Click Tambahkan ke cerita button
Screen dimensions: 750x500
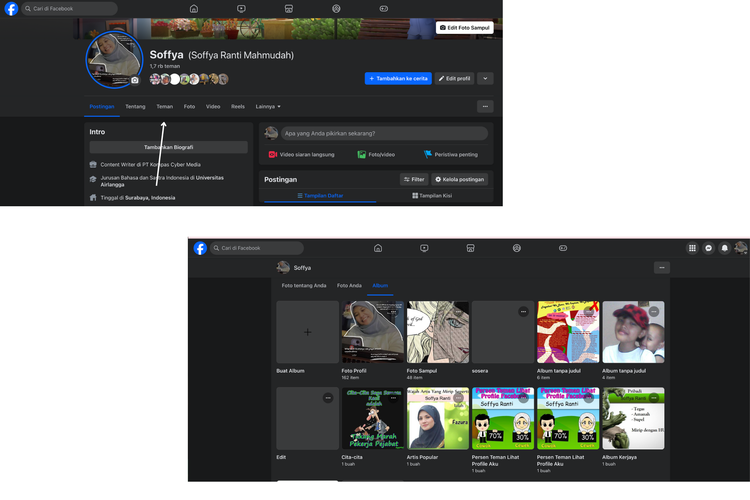[398, 78]
